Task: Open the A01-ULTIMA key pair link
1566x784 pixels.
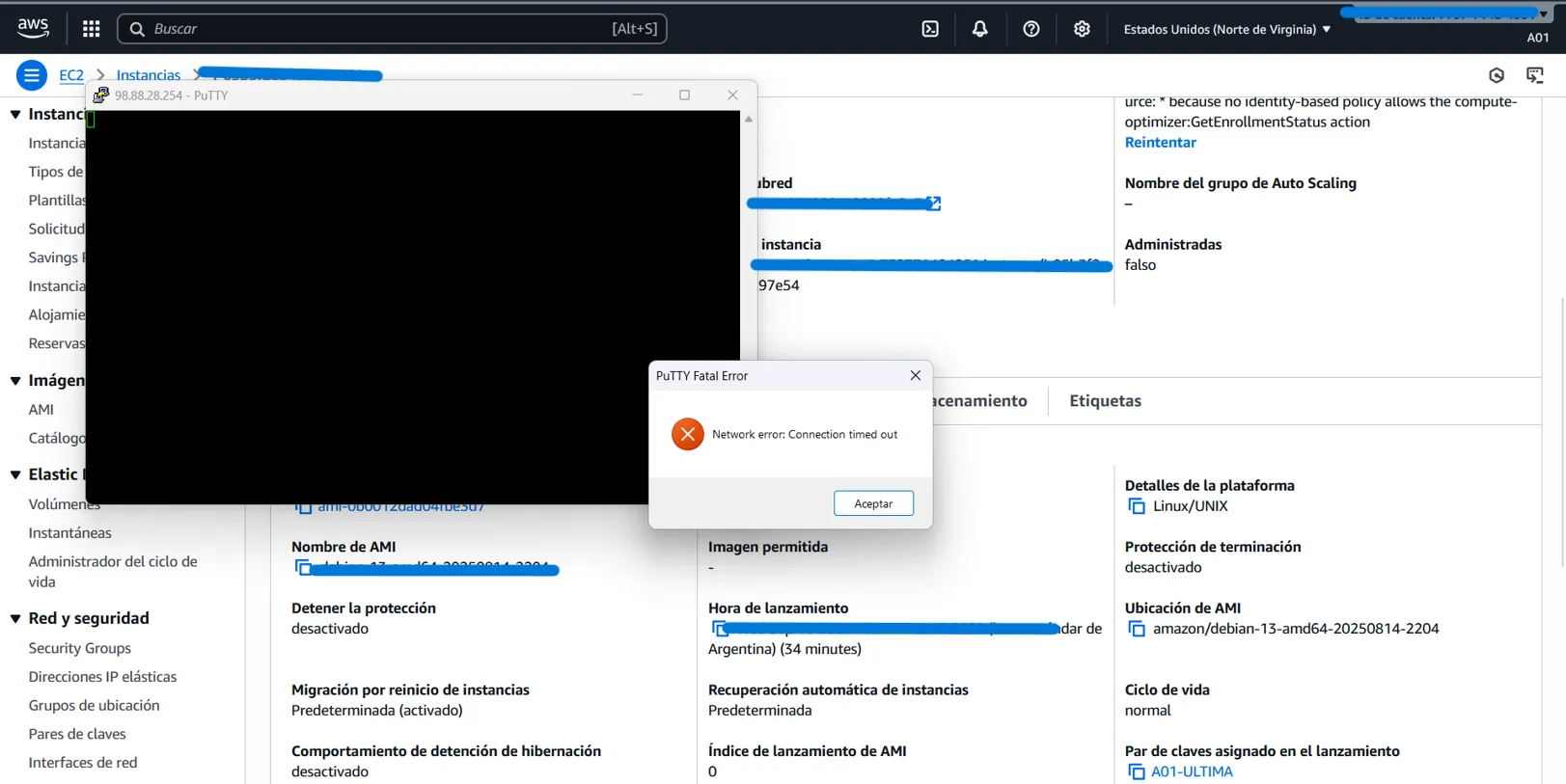Action: 1192,771
